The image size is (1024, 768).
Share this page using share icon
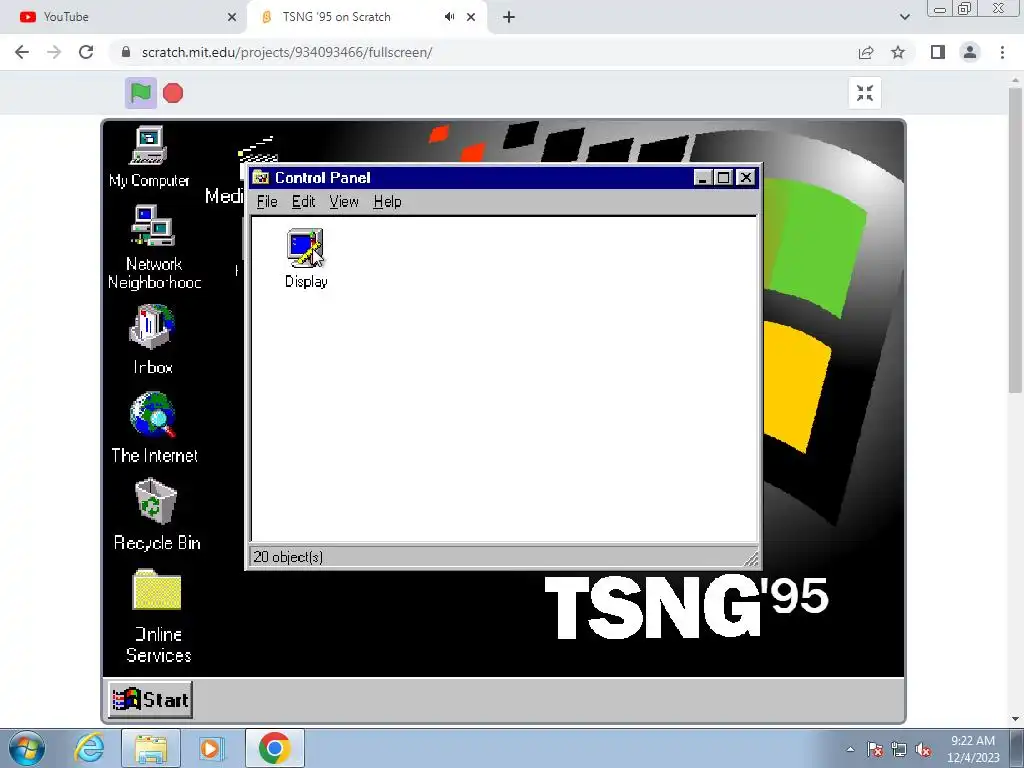point(866,52)
